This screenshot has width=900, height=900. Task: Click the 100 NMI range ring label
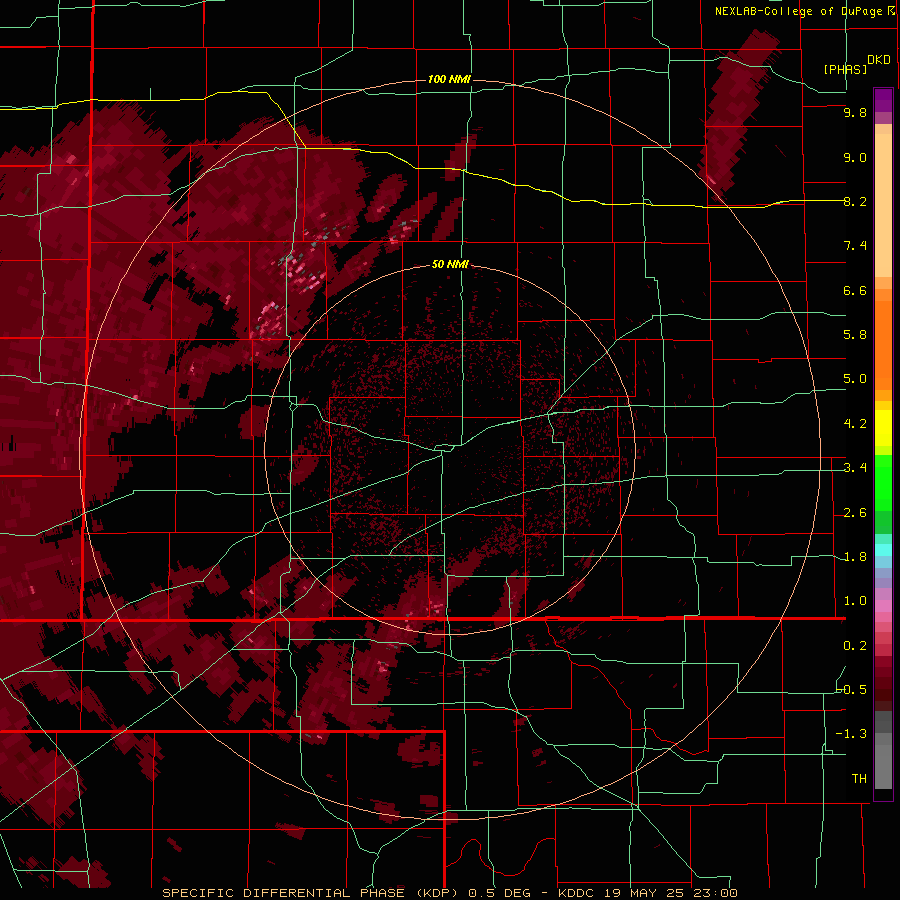click(x=449, y=79)
